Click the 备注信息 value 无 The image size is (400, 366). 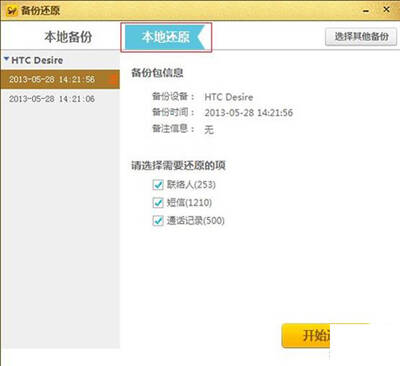[209, 129]
